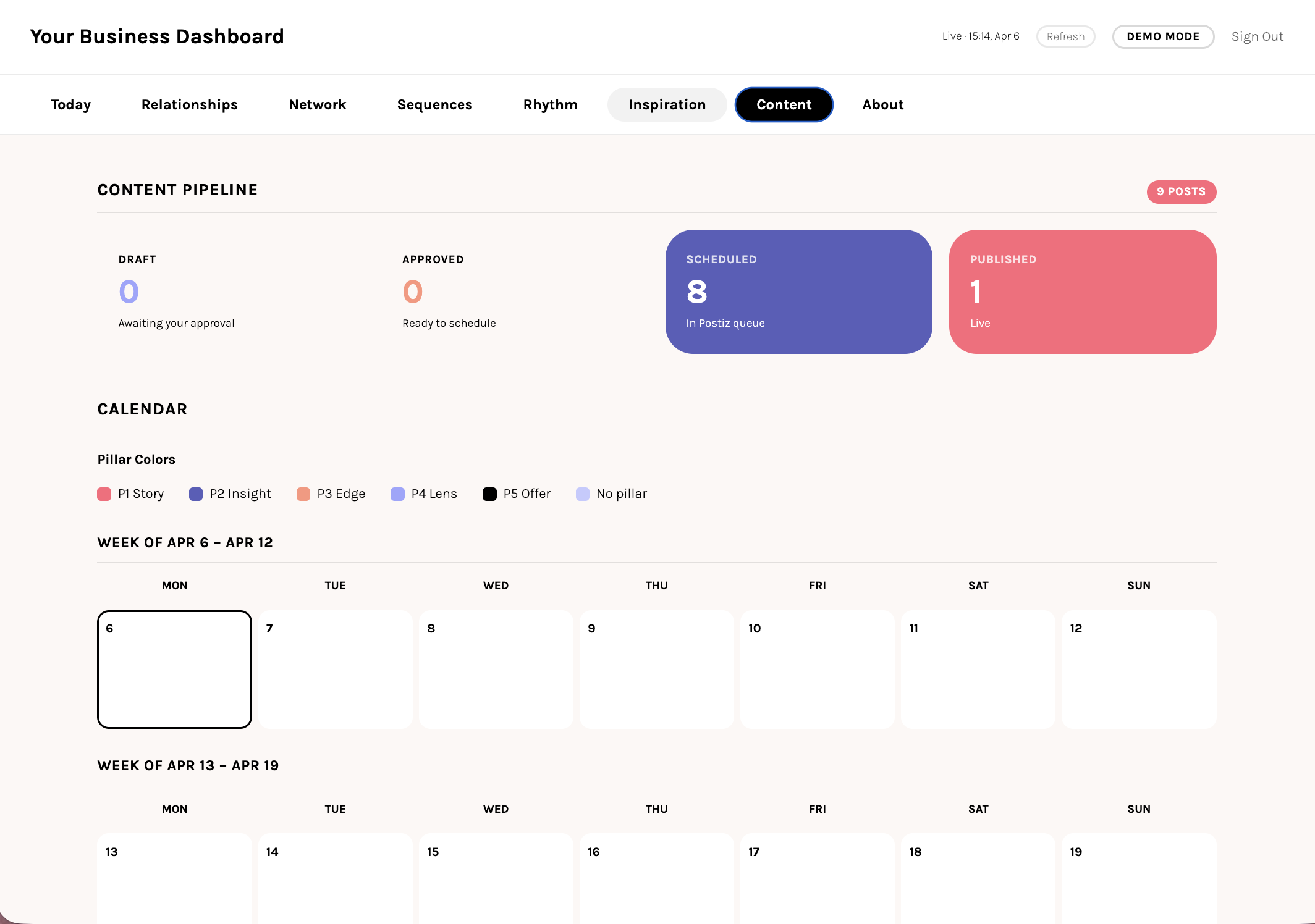Click the Scheduled posts card
Image resolution: width=1315 pixels, height=924 pixels.
[x=798, y=292]
